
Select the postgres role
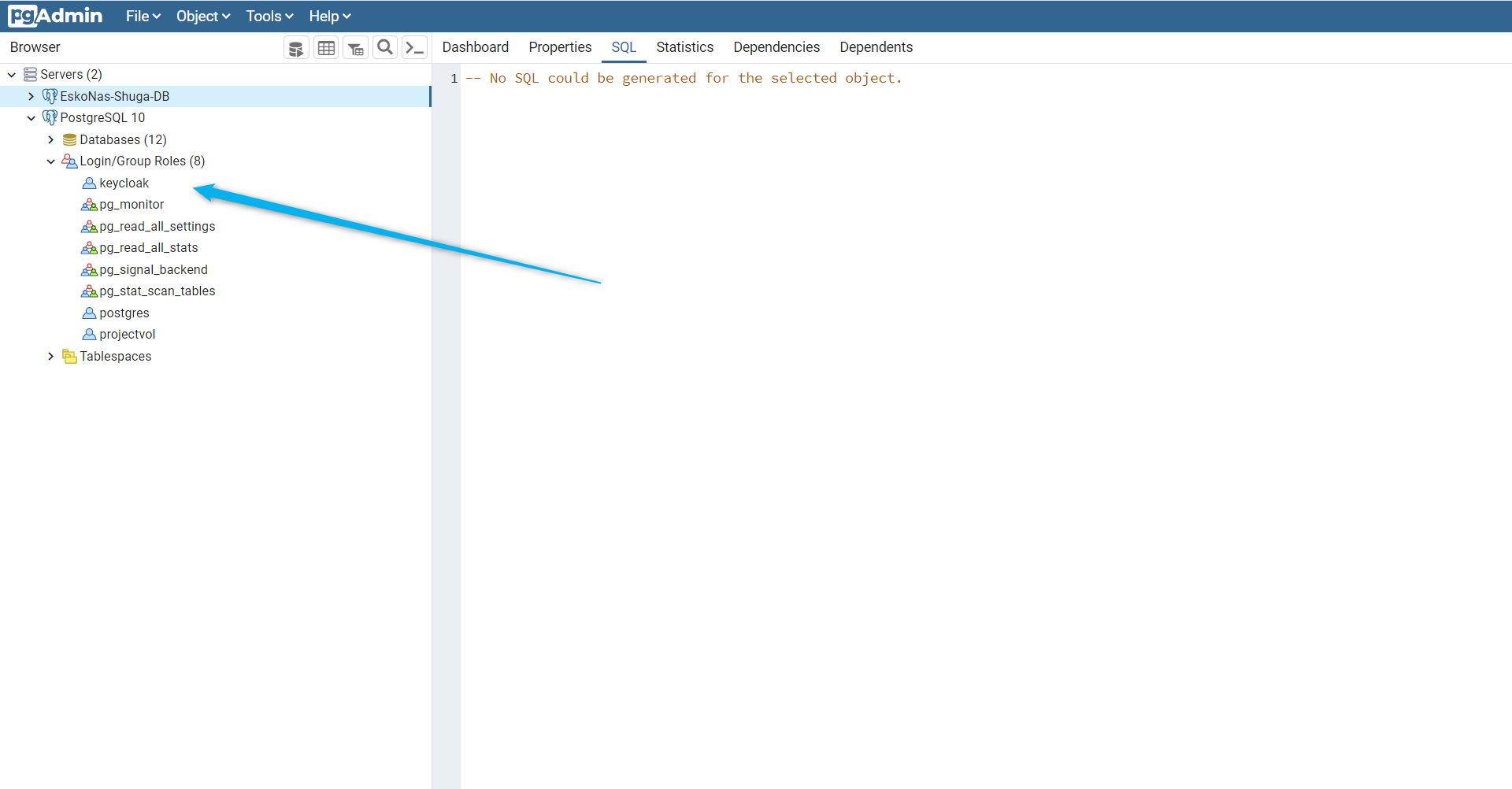pos(124,313)
